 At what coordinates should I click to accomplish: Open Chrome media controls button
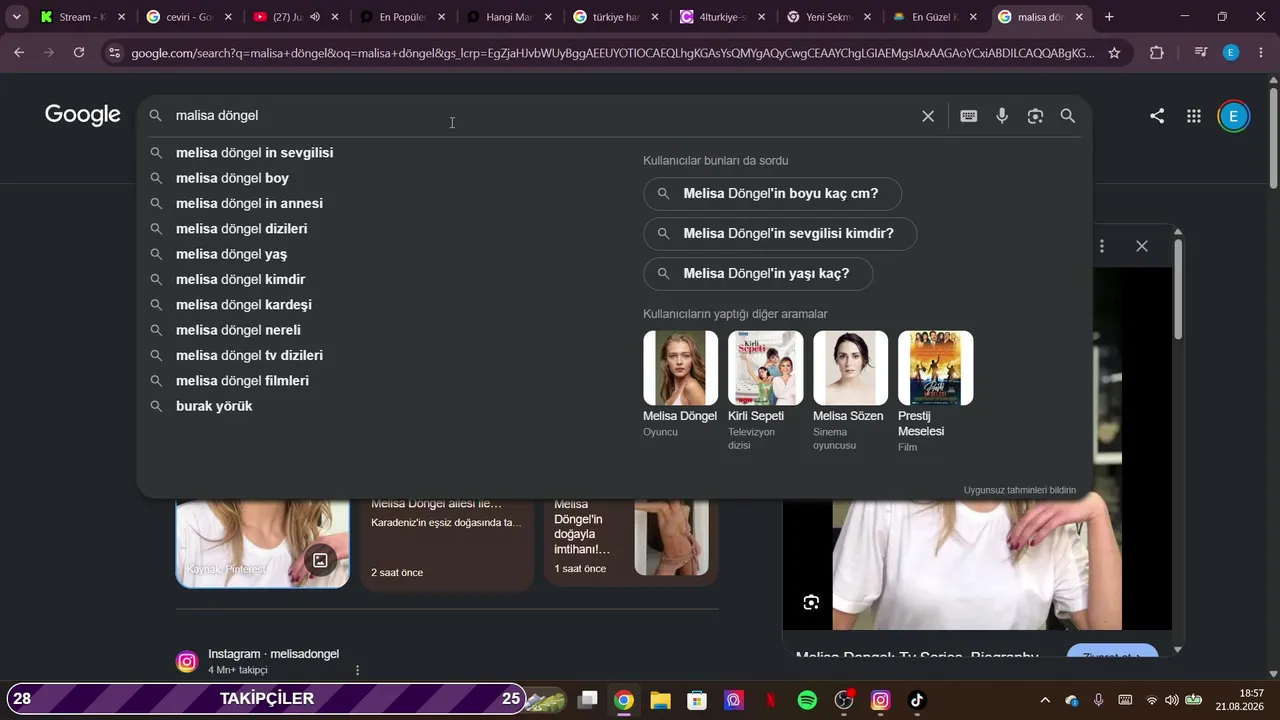click(1201, 53)
